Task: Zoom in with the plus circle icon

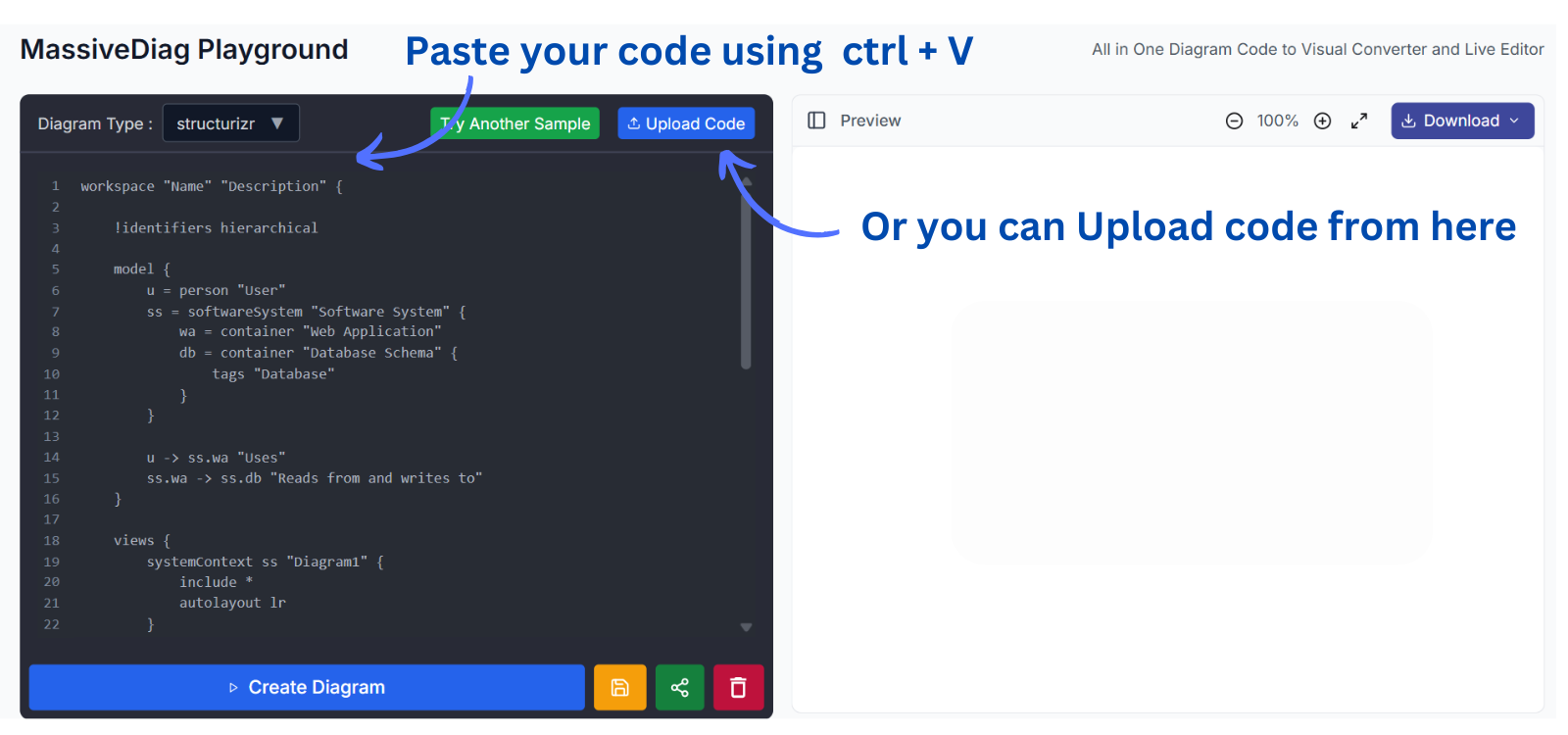Action: point(1322,121)
